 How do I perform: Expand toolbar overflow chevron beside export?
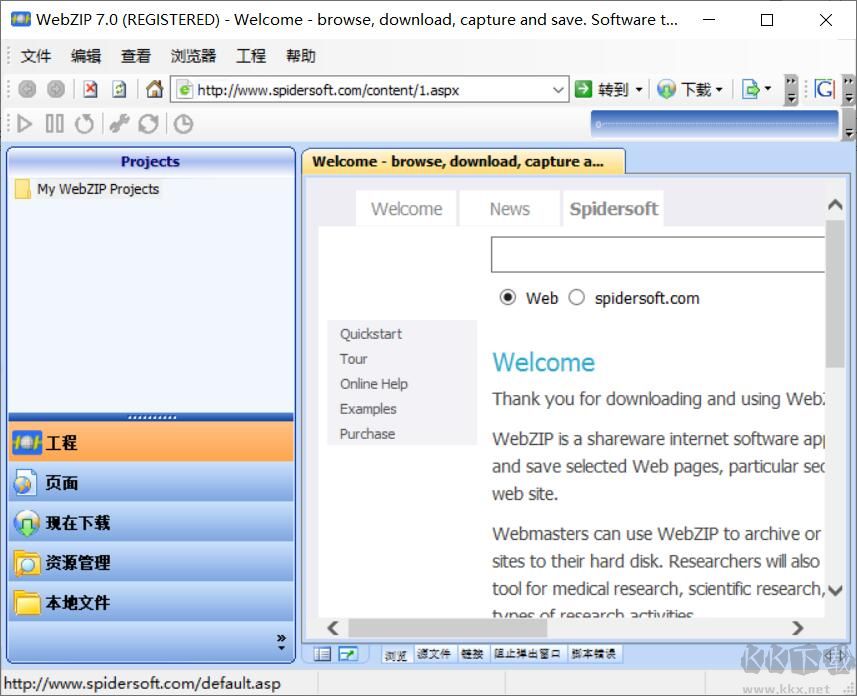coord(791,90)
